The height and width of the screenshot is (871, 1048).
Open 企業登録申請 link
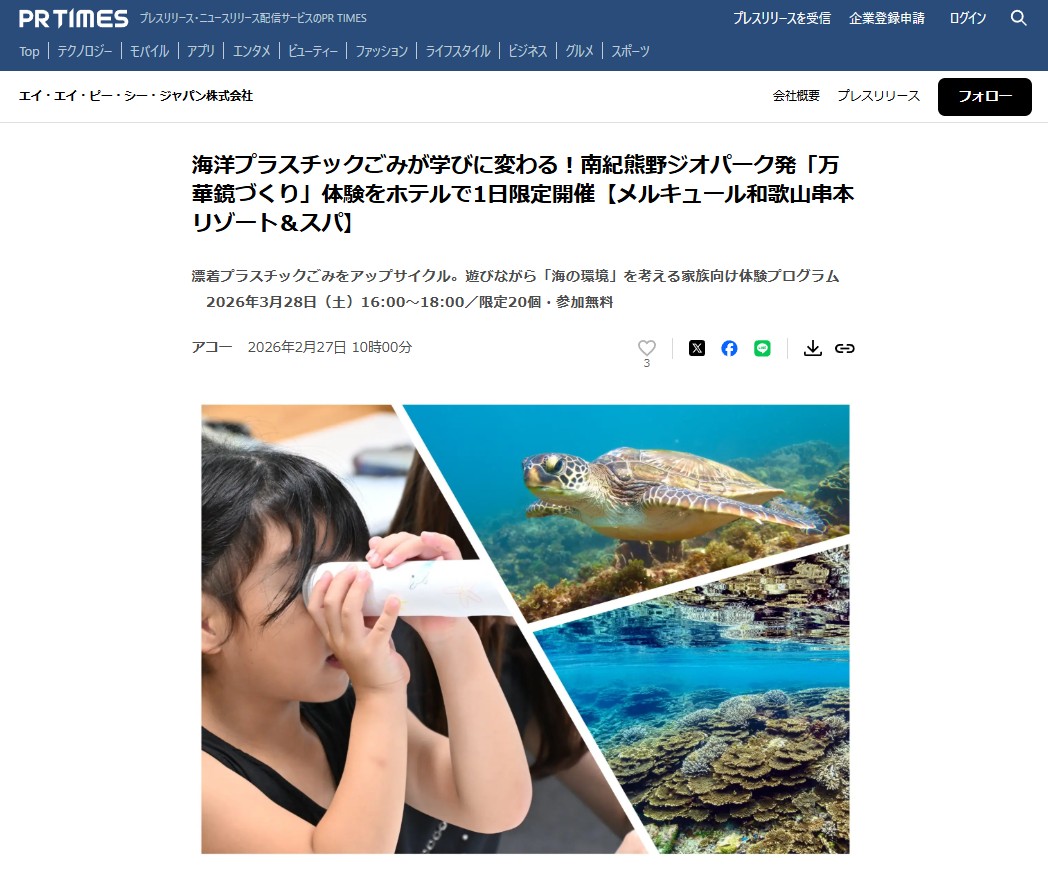tap(887, 18)
